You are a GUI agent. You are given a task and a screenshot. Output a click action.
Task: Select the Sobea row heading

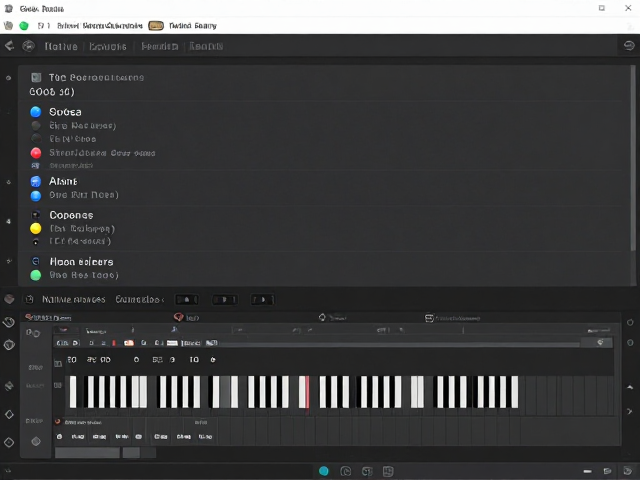click(65, 112)
